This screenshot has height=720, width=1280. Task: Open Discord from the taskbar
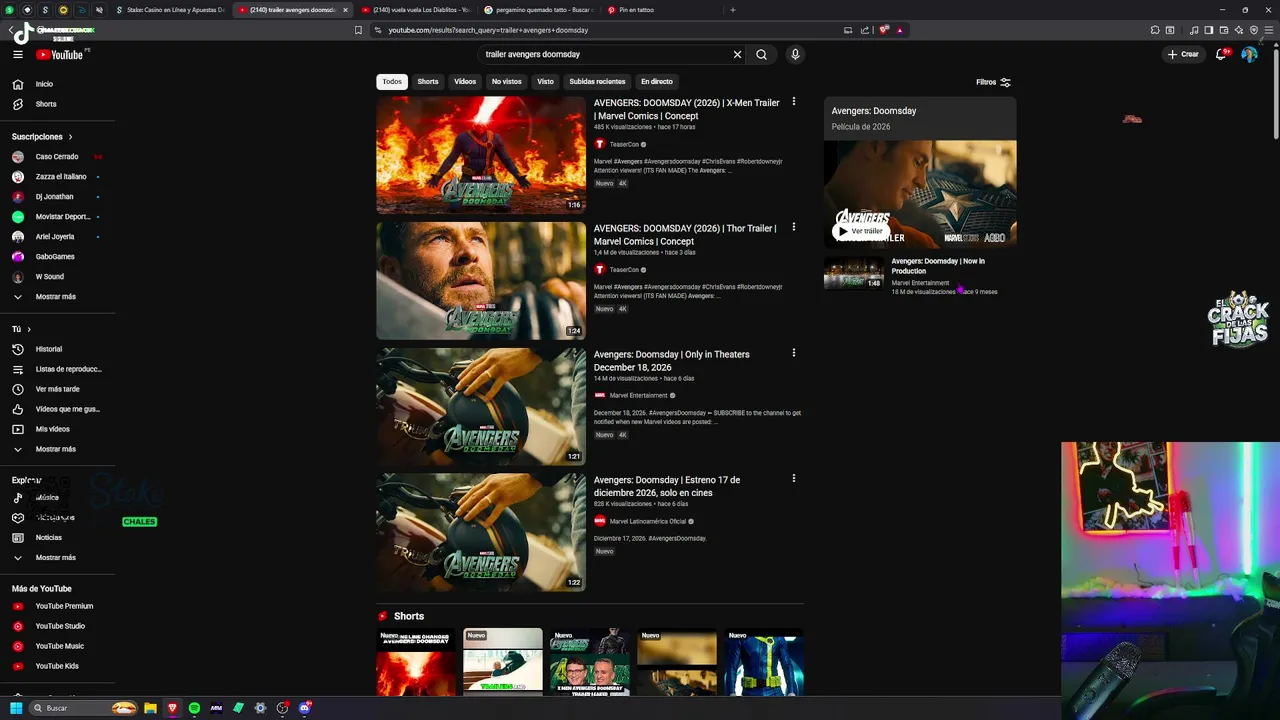tap(305, 708)
